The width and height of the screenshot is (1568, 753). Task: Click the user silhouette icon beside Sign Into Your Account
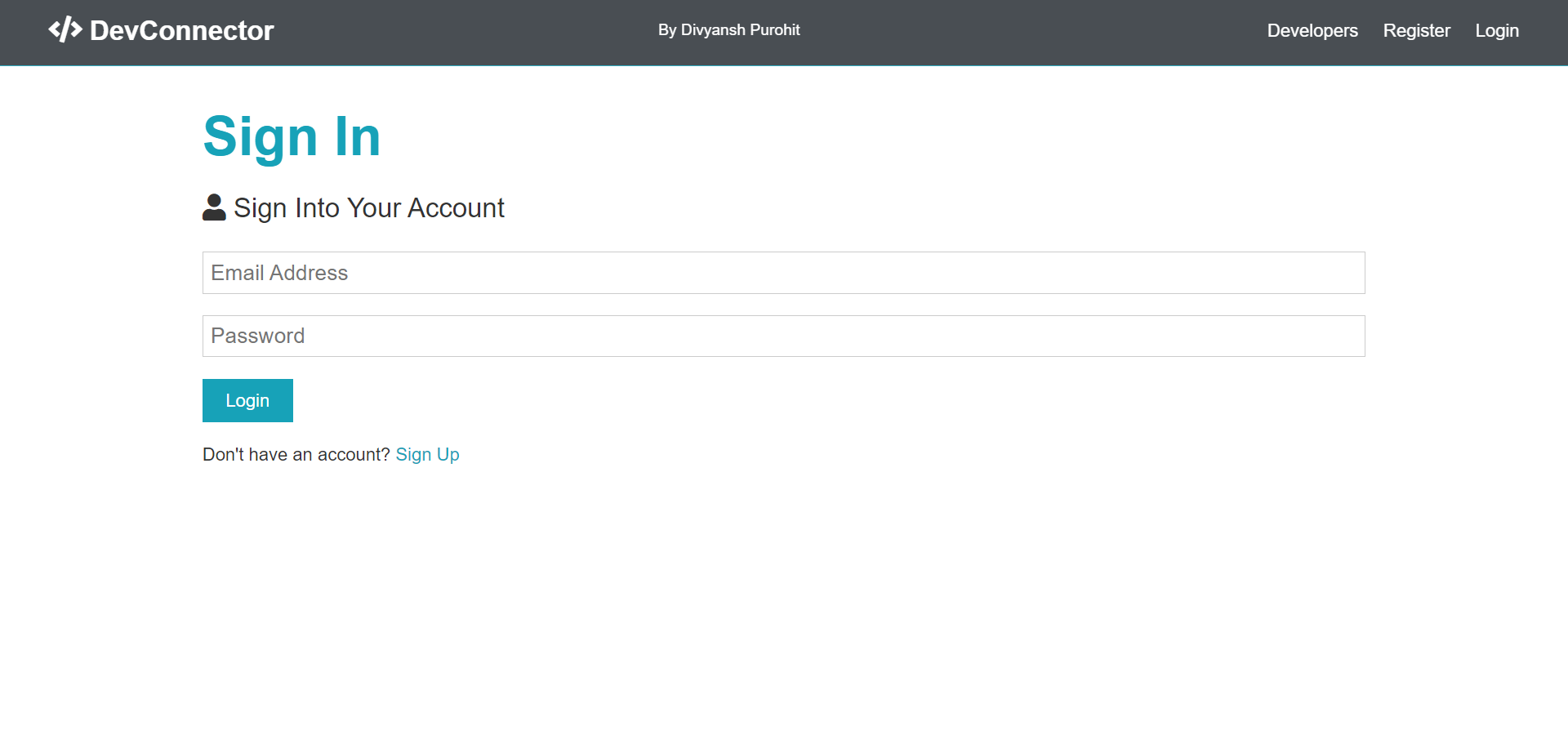[x=214, y=207]
